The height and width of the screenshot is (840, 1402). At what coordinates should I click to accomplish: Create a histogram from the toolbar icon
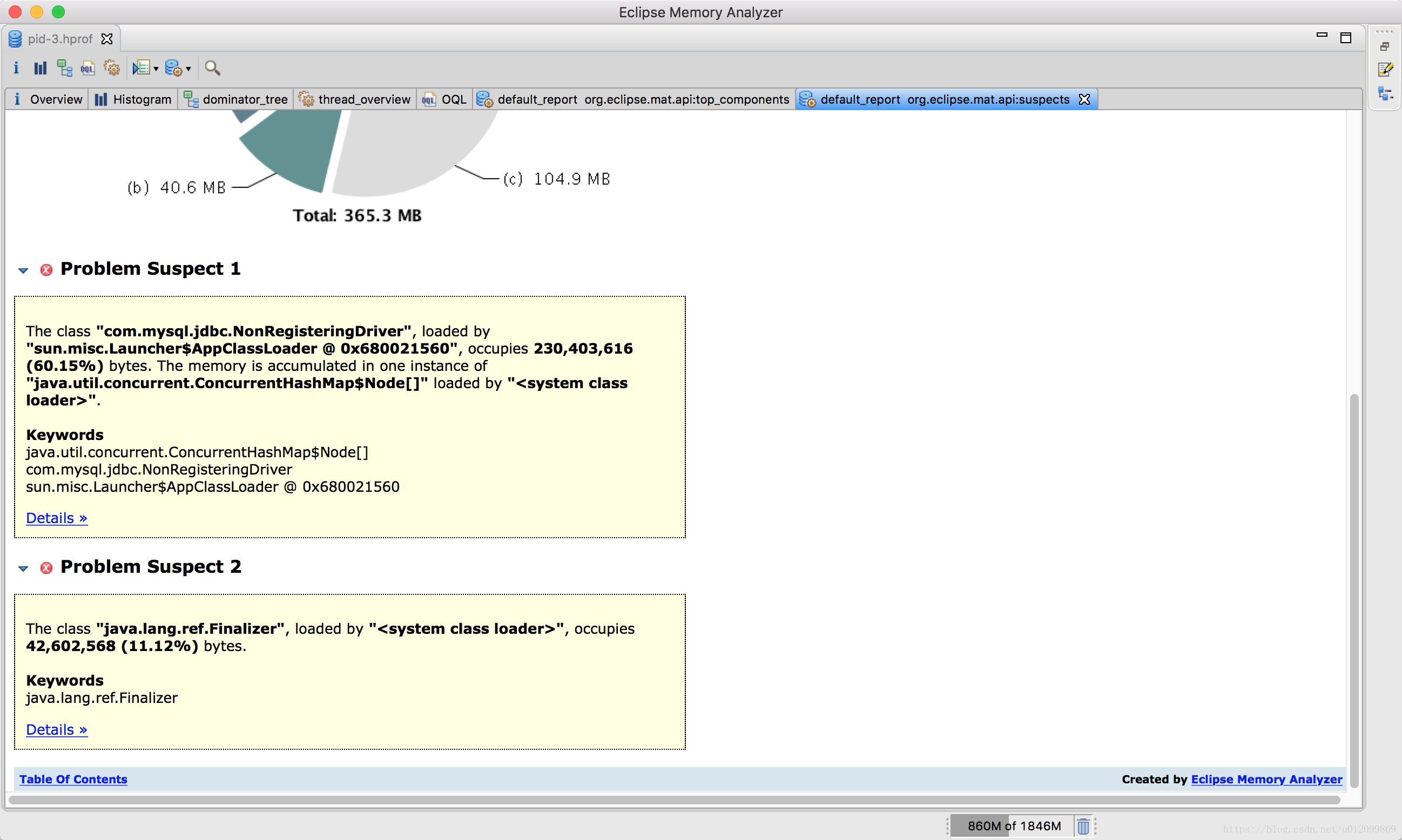(x=39, y=69)
